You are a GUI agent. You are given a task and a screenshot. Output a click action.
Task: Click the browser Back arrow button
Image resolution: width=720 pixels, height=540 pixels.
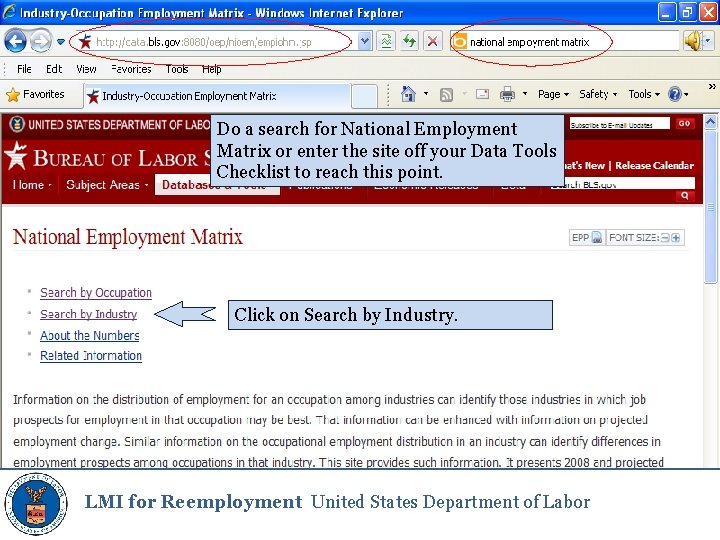[x=15, y=42]
